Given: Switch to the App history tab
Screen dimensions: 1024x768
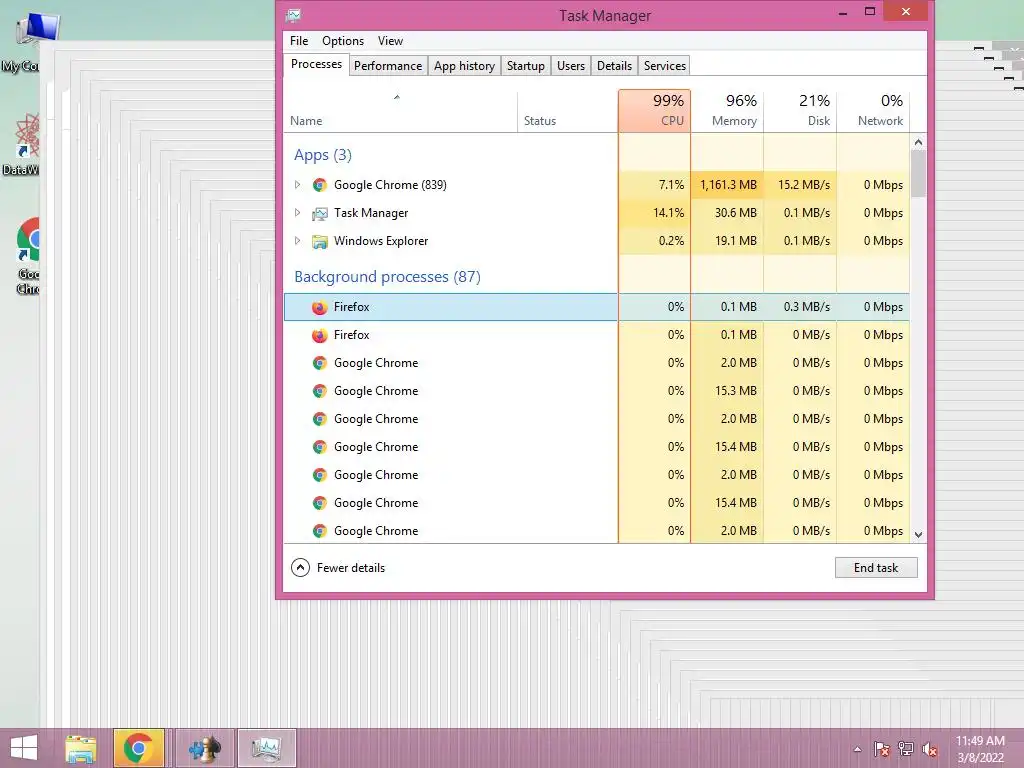Looking at the screenshot, I should pyautogui.click(x=464, y=66).
